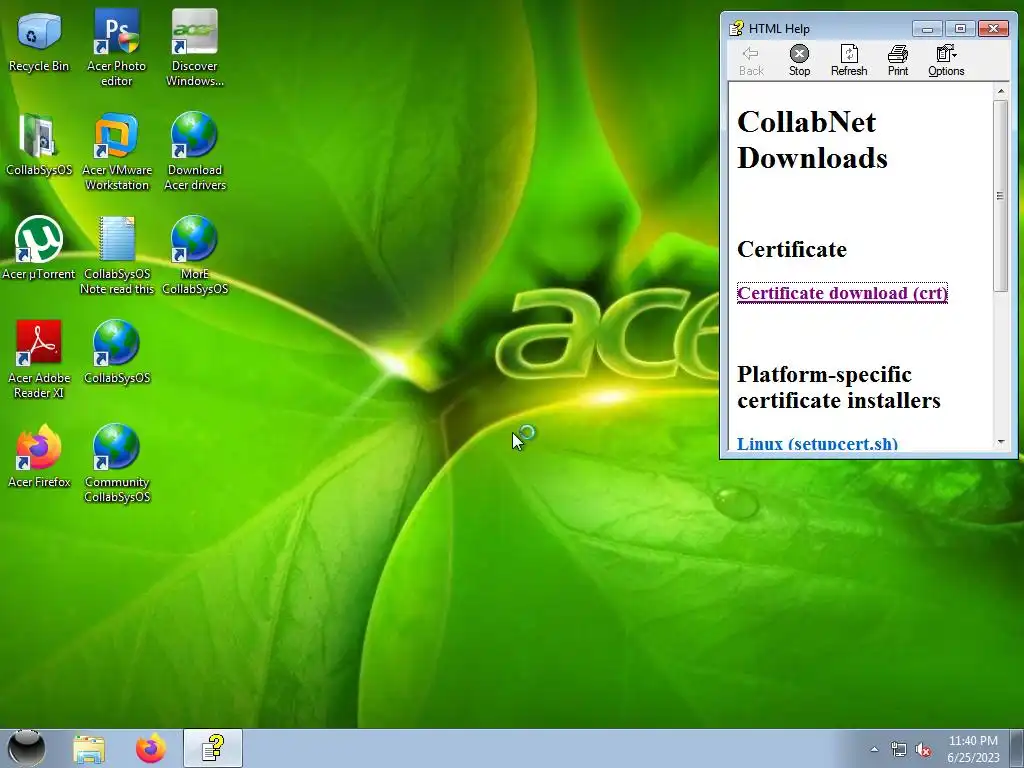Open Windows Explorer from taskbar
The width and height of the screenshot is (1024, 768).
pos(89,748)
